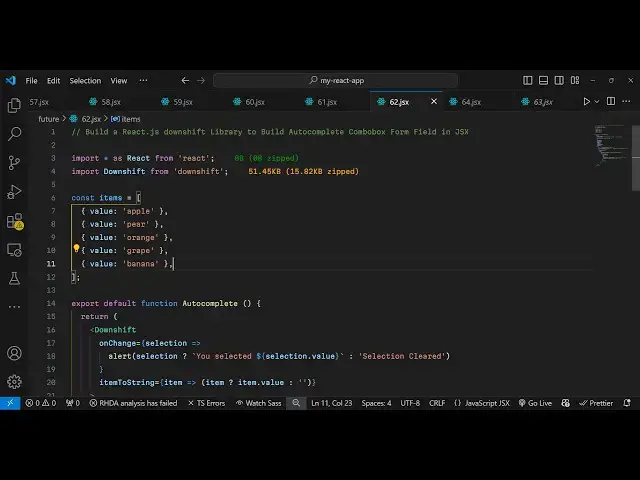Click the editor vertical scrollbar
The image size is (640, 480).
pos(636,158)
